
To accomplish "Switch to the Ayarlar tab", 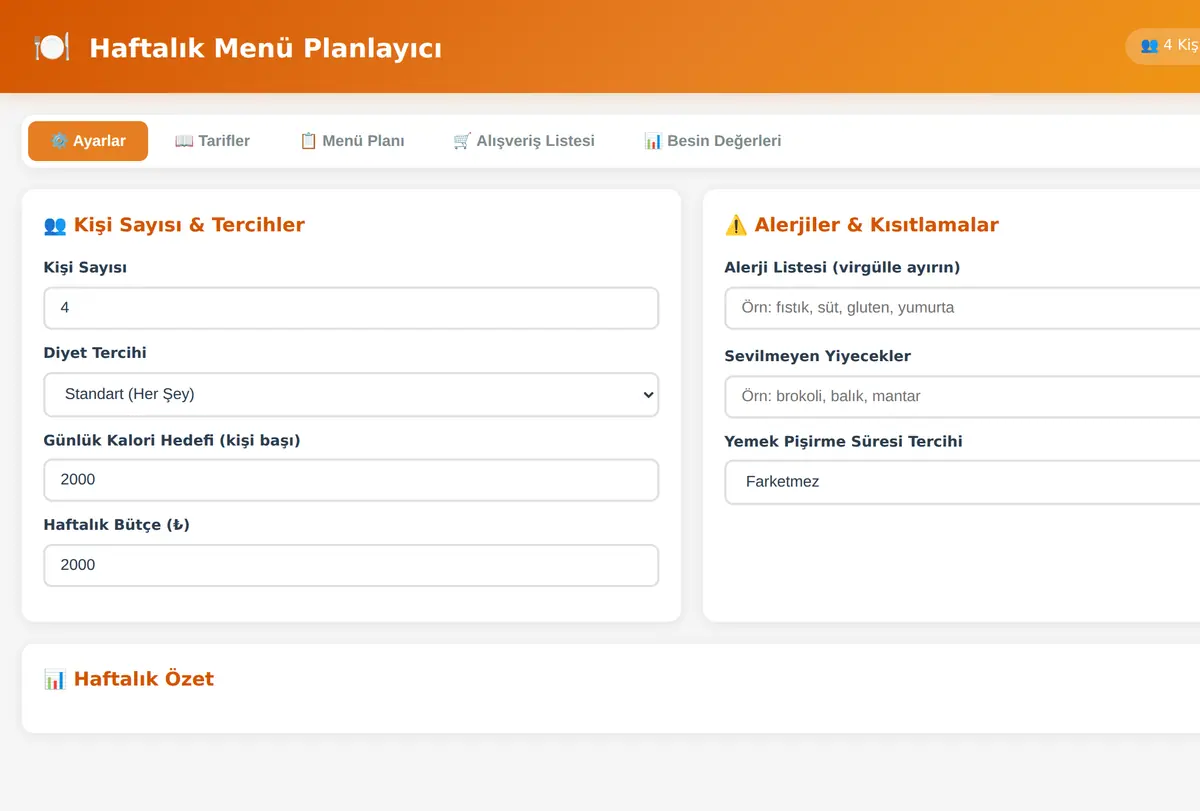I will click(x=88, y=141).
